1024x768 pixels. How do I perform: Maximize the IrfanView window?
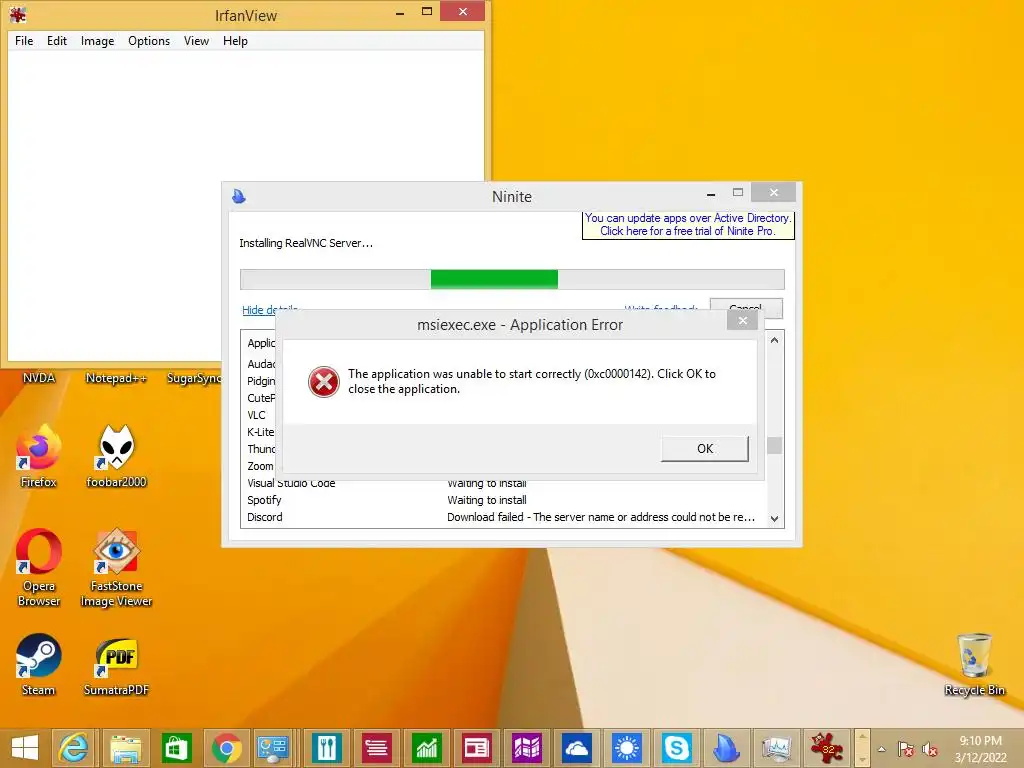click(x=426, y=11)
